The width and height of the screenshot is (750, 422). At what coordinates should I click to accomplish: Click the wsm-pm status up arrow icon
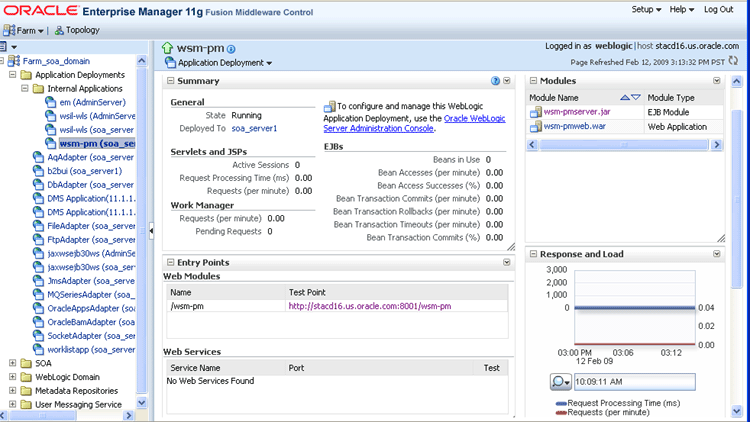click(x=167, y=48)
